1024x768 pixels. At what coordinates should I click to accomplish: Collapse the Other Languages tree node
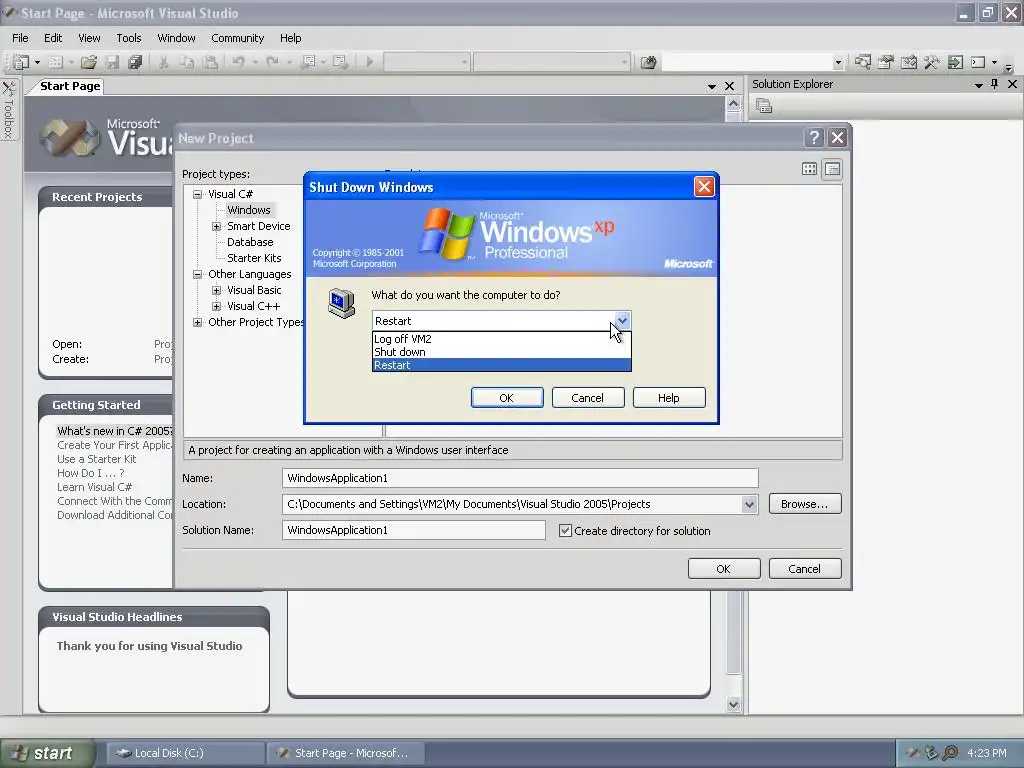tap(197, 274)
